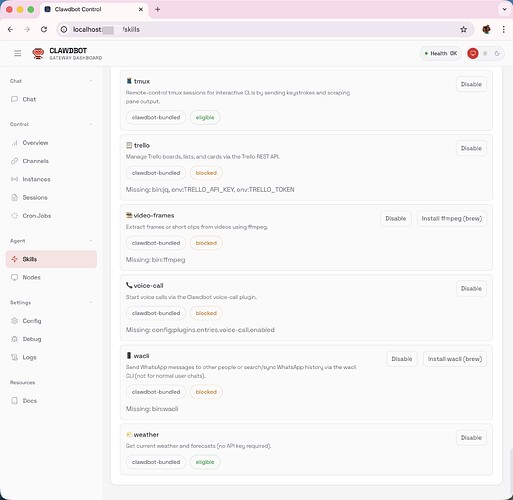Click the Chat speech-bubble icon
Screen dimensions: 513x500
[14, 99]
